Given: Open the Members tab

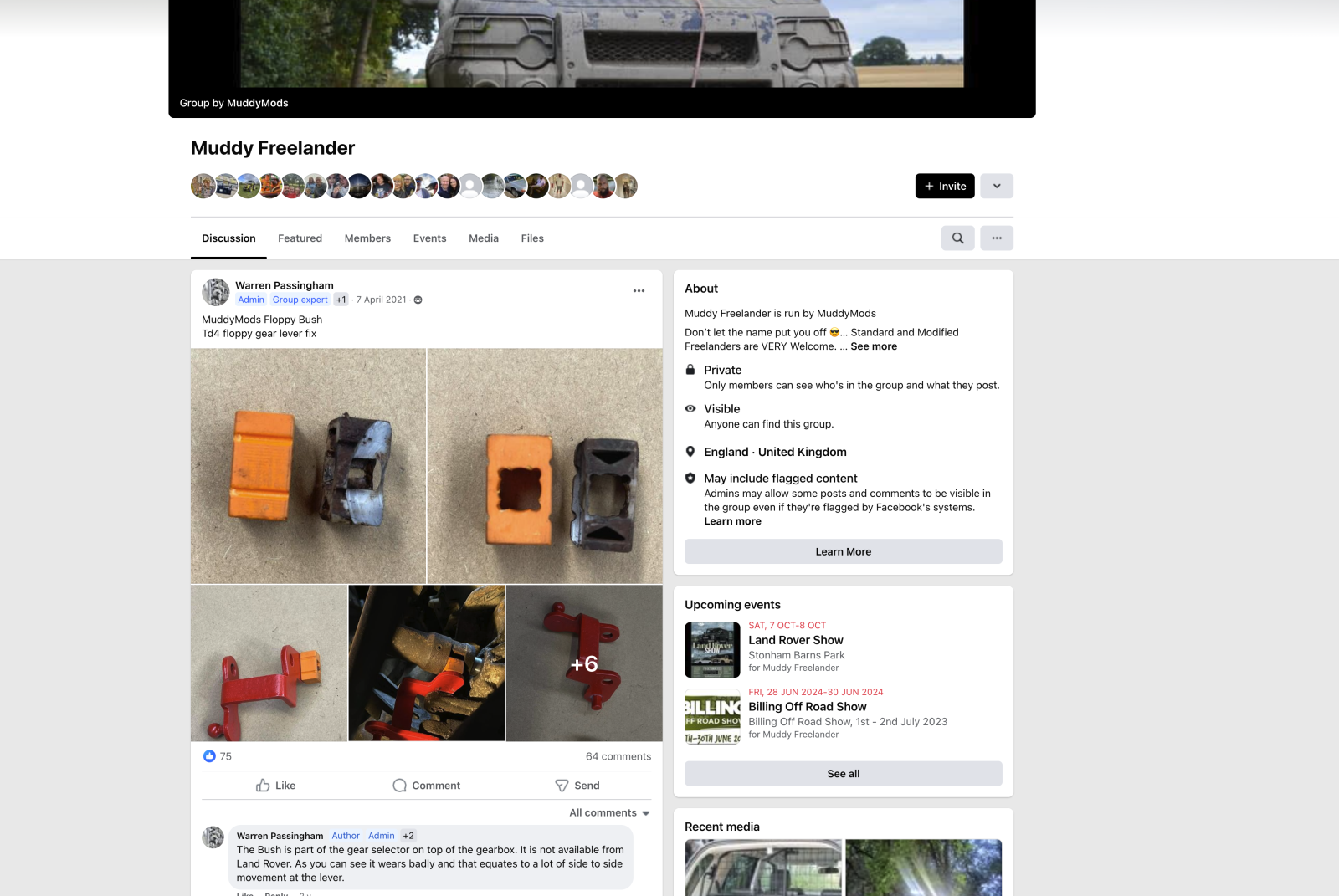Looking at the screenshot, I should coord(367,238).
